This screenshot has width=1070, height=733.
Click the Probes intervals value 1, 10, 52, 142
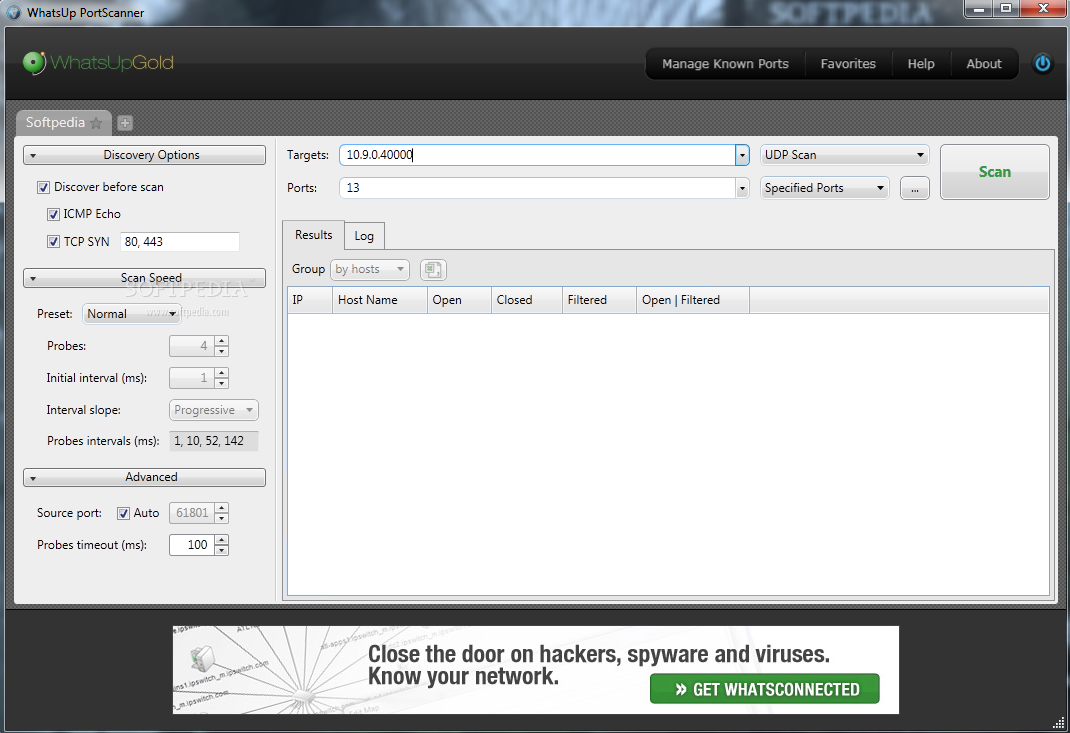click(214, 441)
